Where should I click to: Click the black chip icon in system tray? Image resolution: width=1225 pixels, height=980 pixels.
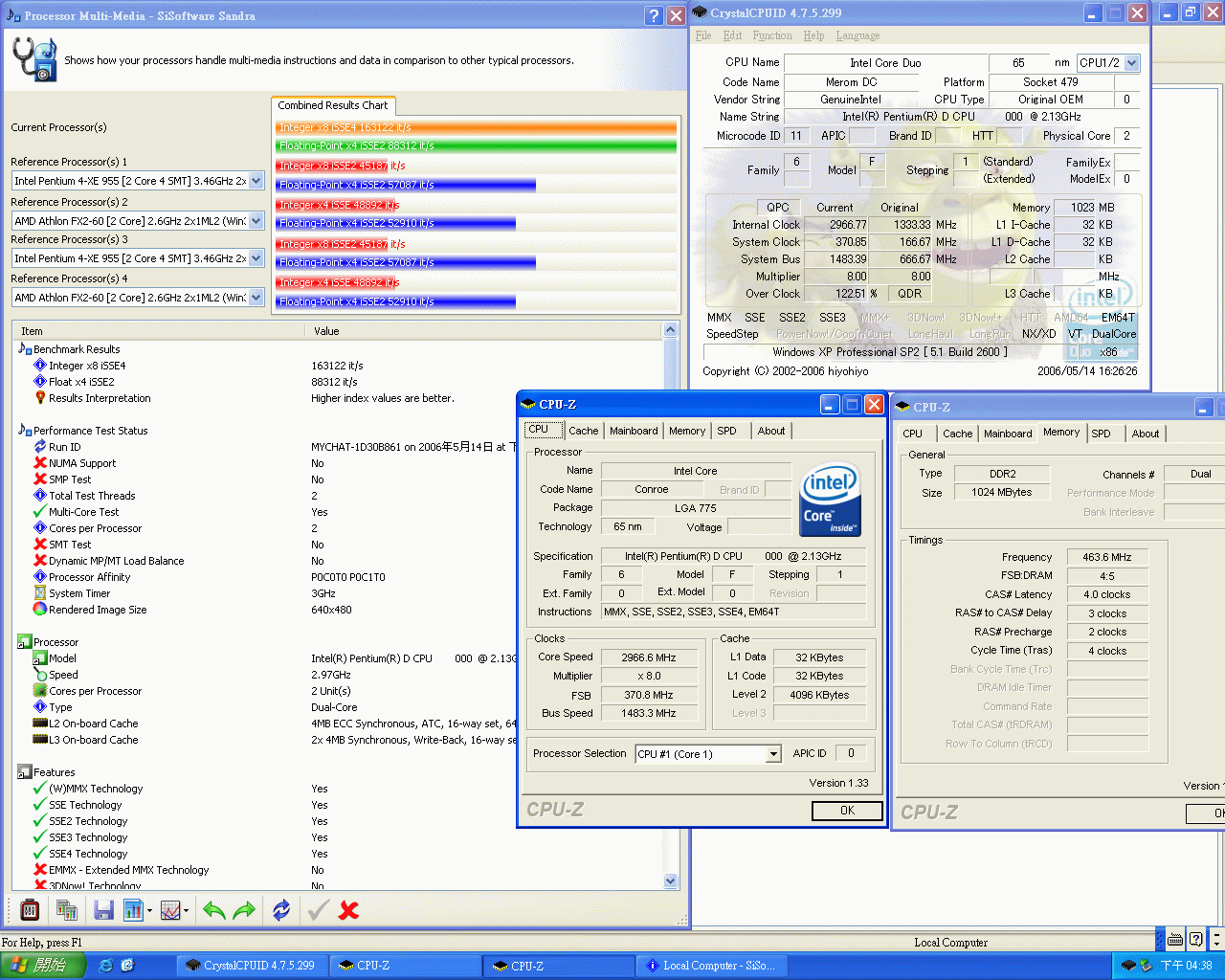(x=1128, y=966)
